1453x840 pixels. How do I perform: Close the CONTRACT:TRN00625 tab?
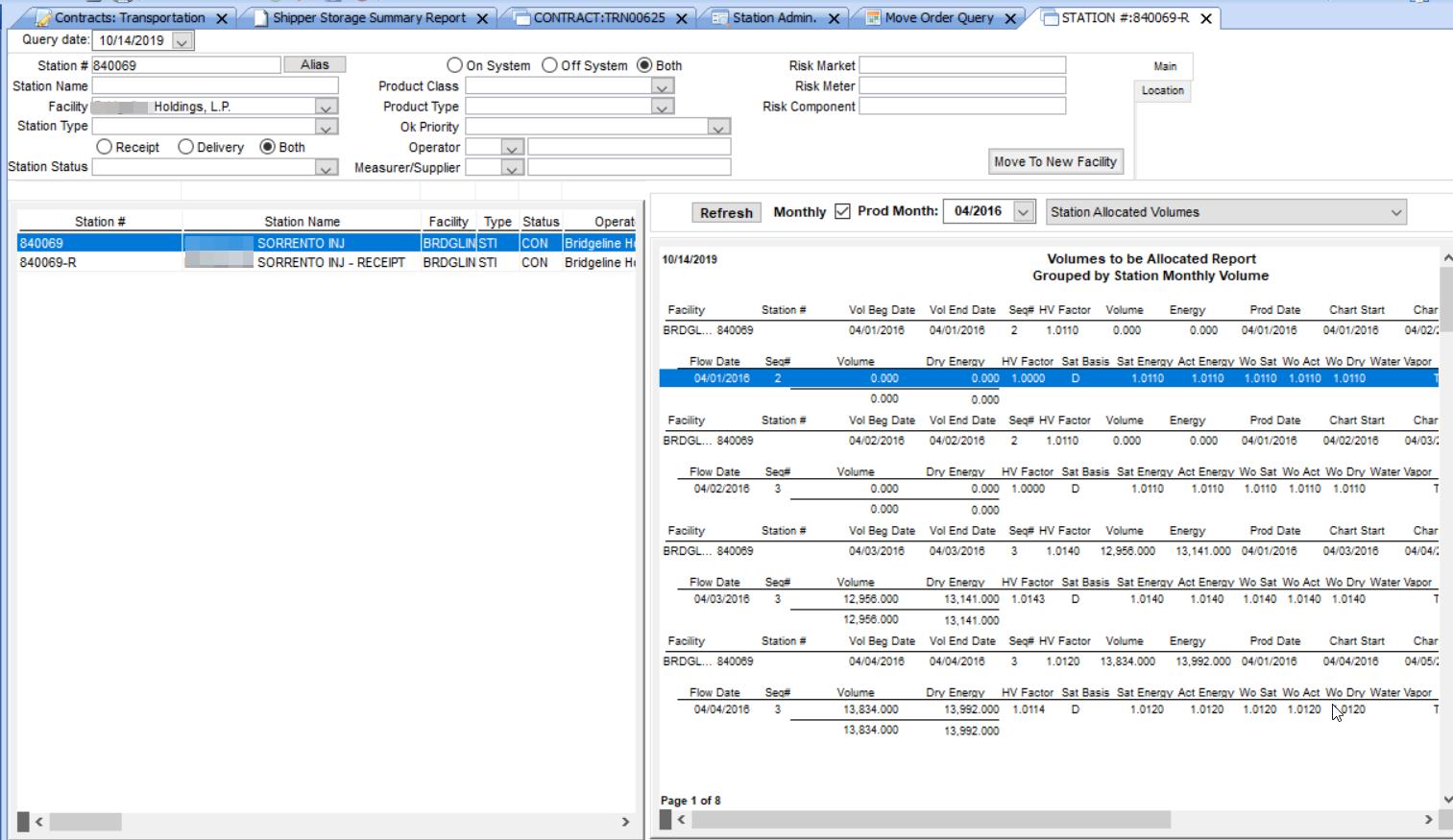tap(682, 18)
